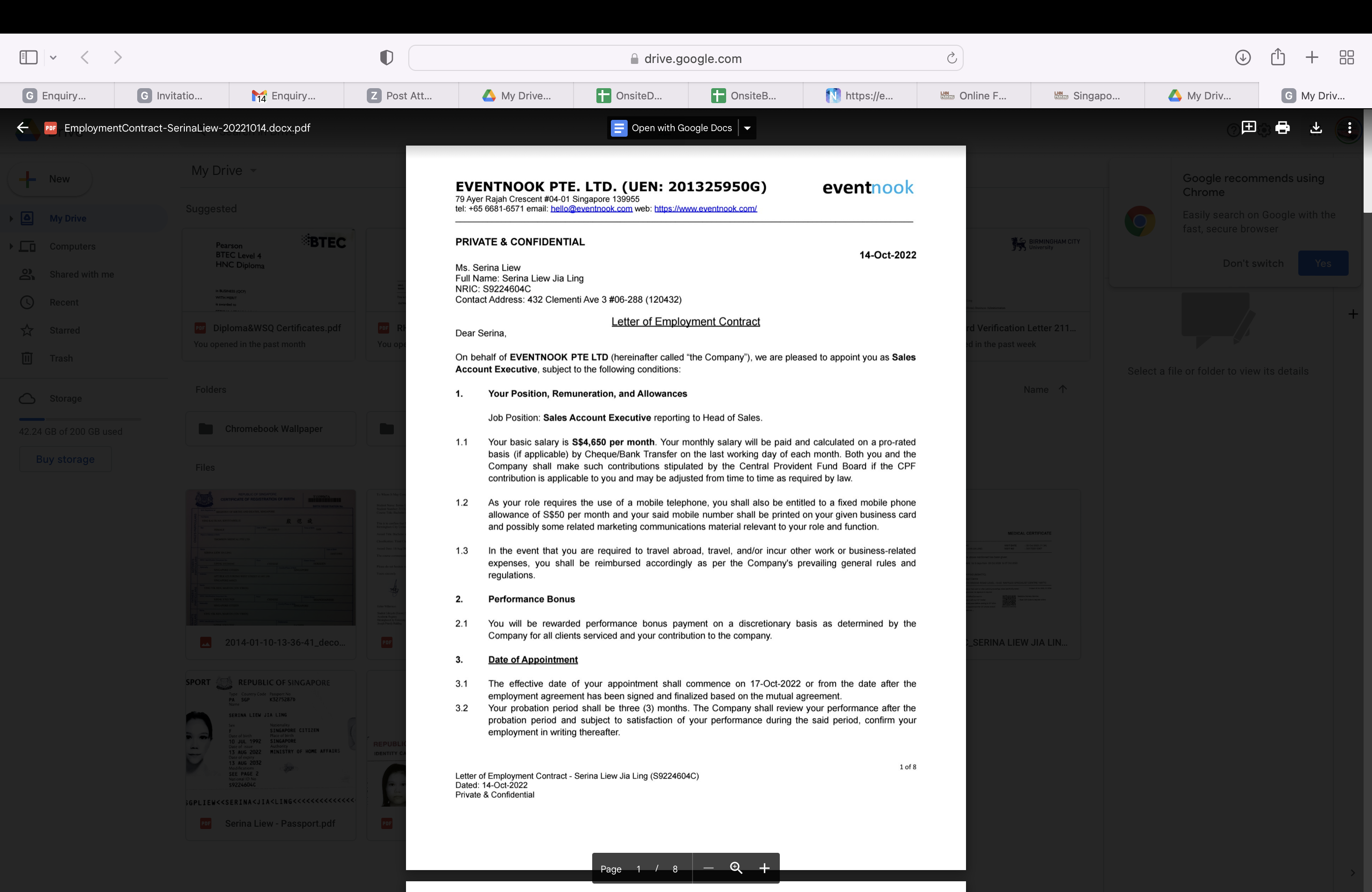Click the hello@eventnook.com email link
Viewport: 1372px width, 892px height.
pyautogui.click(x=591, y=209)
